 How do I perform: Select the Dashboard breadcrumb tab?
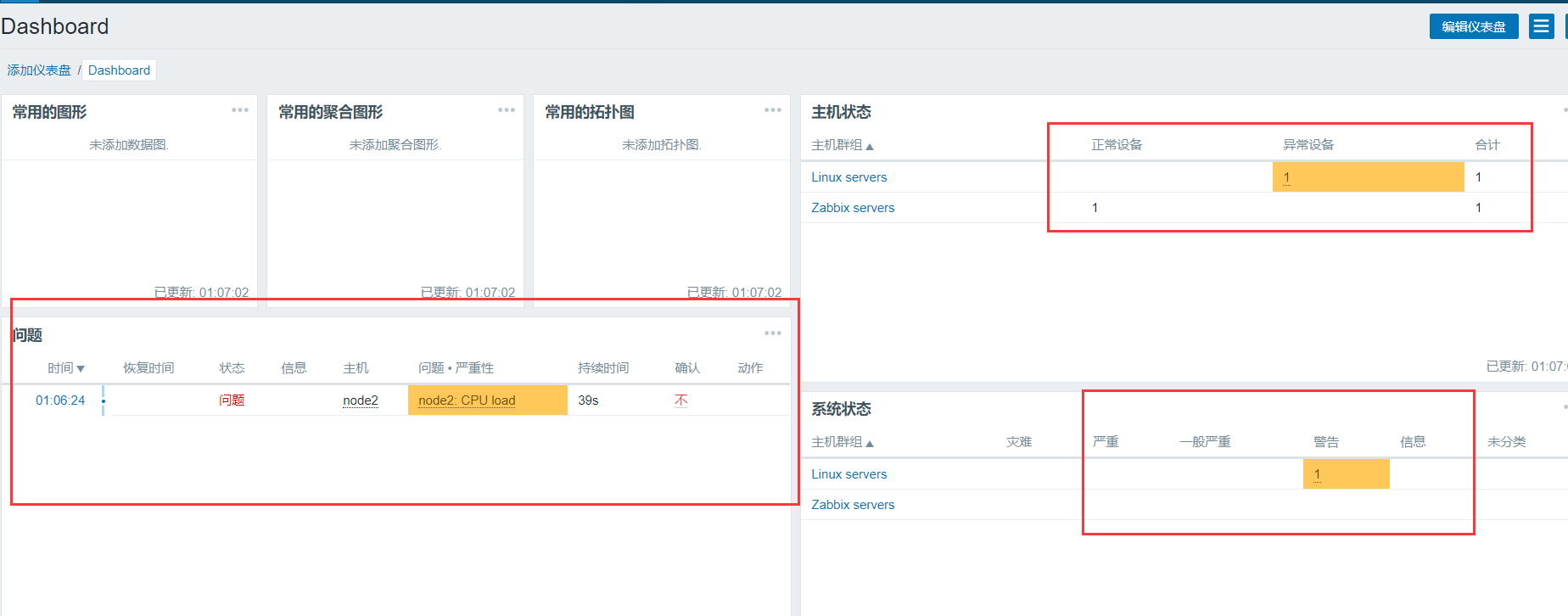[x=119, y=70]
